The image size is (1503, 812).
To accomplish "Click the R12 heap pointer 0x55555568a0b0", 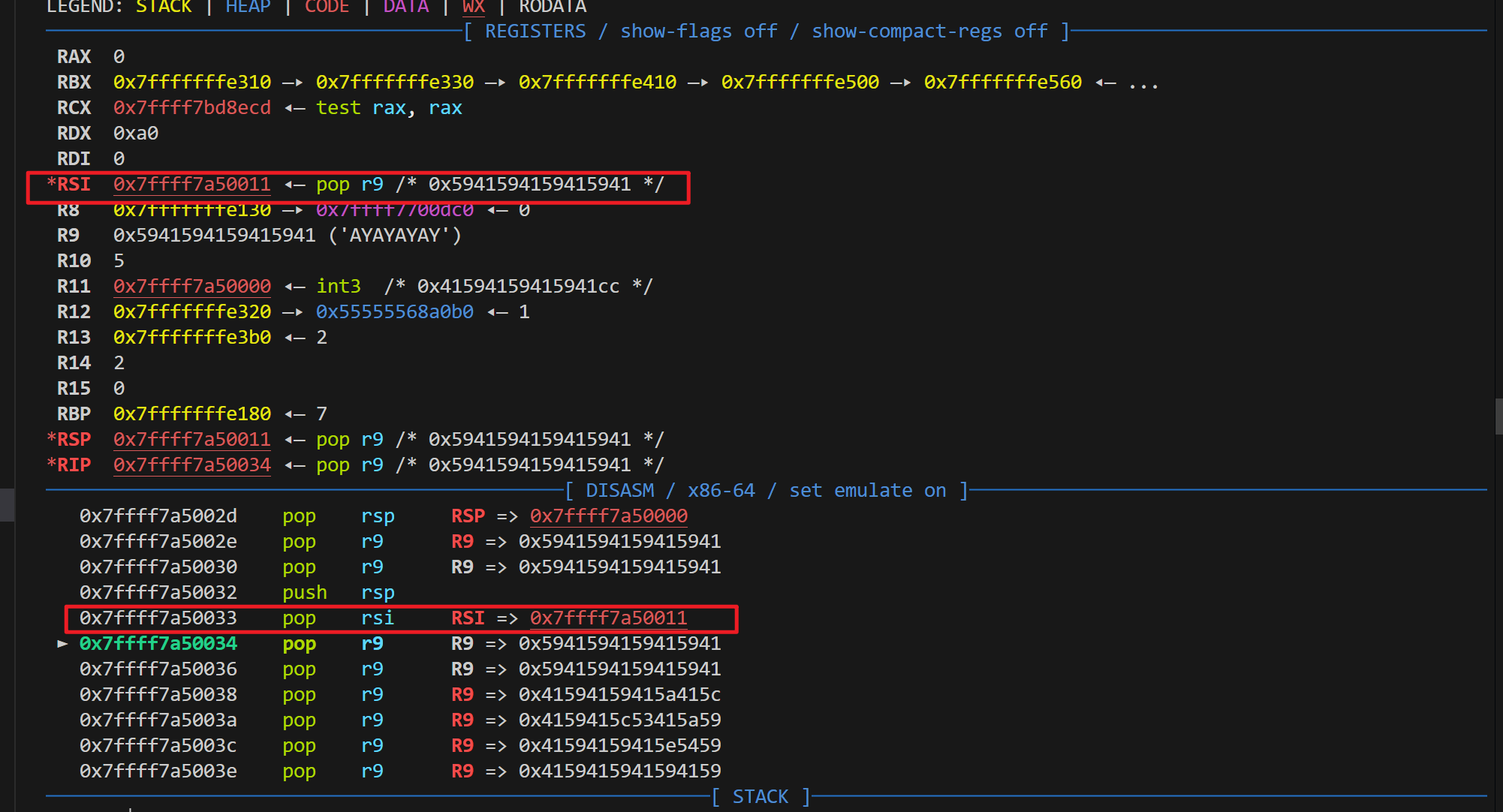I will point(394,312).
